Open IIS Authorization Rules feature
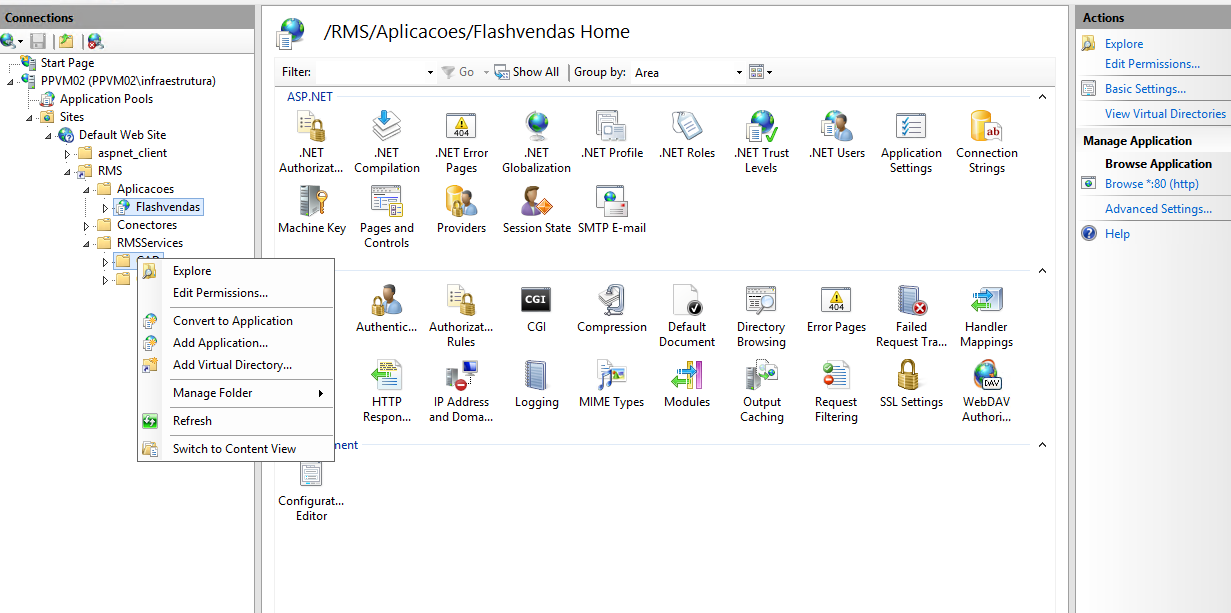1231x613 pixels. click(x=461, y=316)
